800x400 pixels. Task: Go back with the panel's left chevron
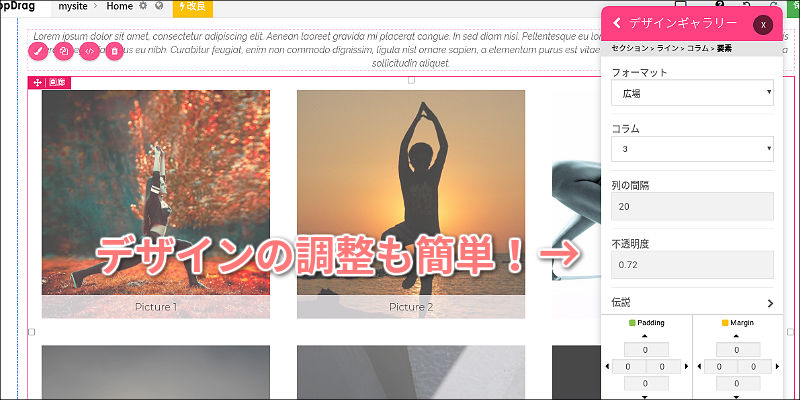(617, 22)
